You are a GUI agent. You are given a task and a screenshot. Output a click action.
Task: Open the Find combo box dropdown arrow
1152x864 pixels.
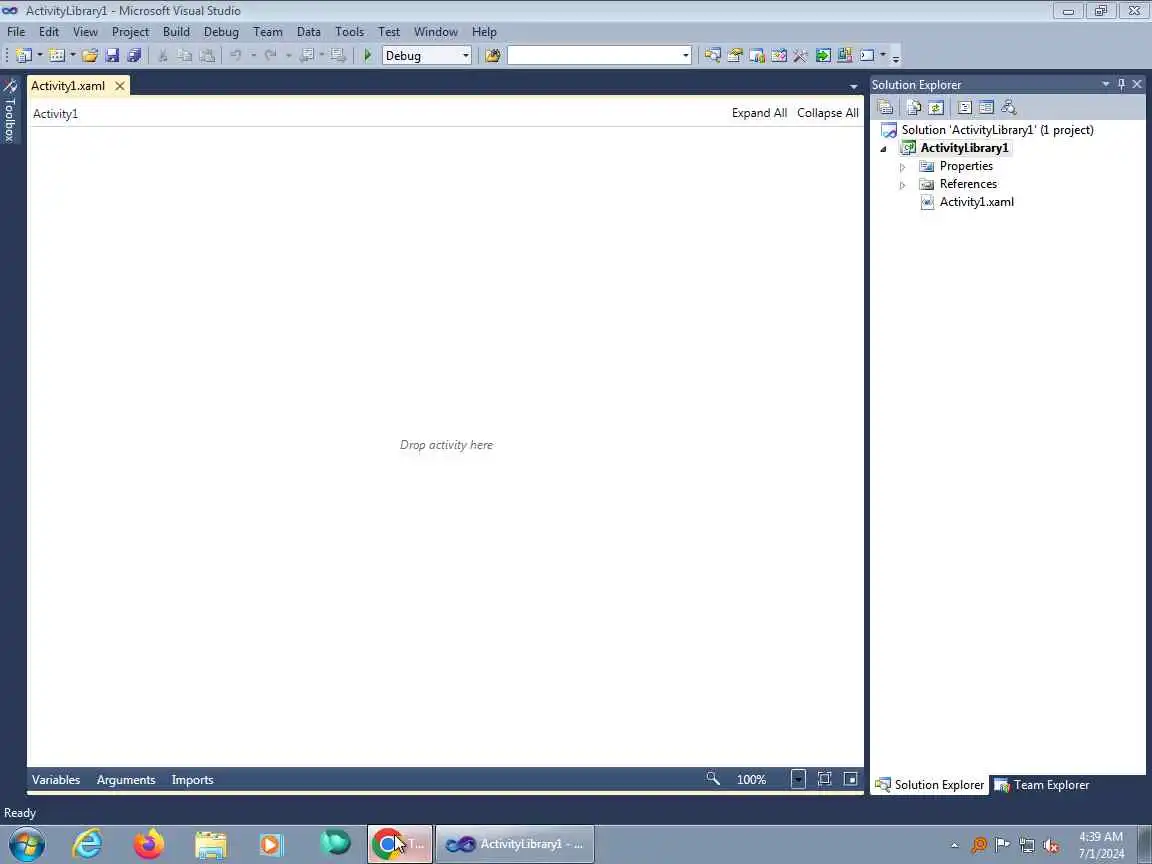[x=685, y=56]
